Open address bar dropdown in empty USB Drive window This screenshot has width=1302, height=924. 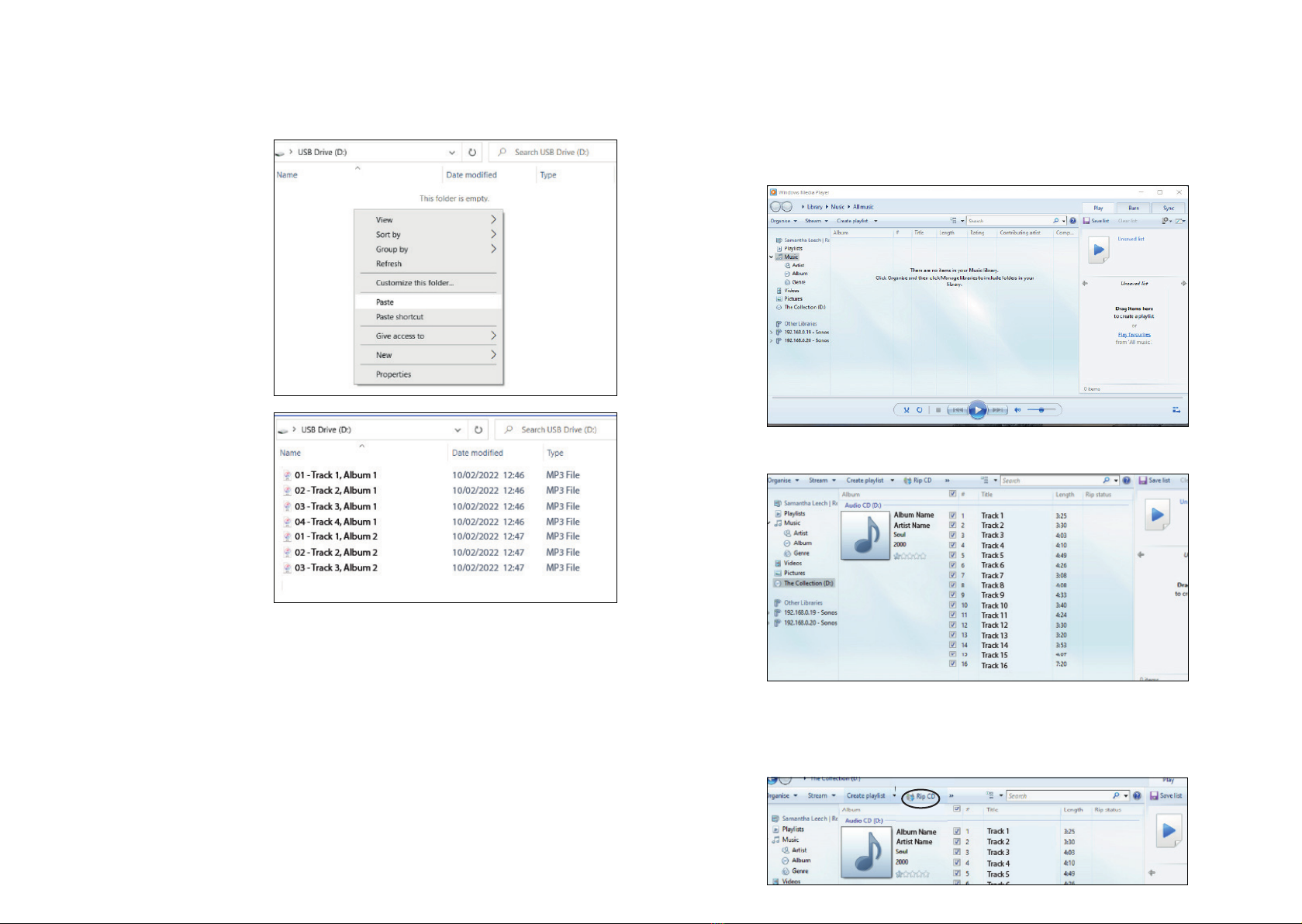point(452,152)
